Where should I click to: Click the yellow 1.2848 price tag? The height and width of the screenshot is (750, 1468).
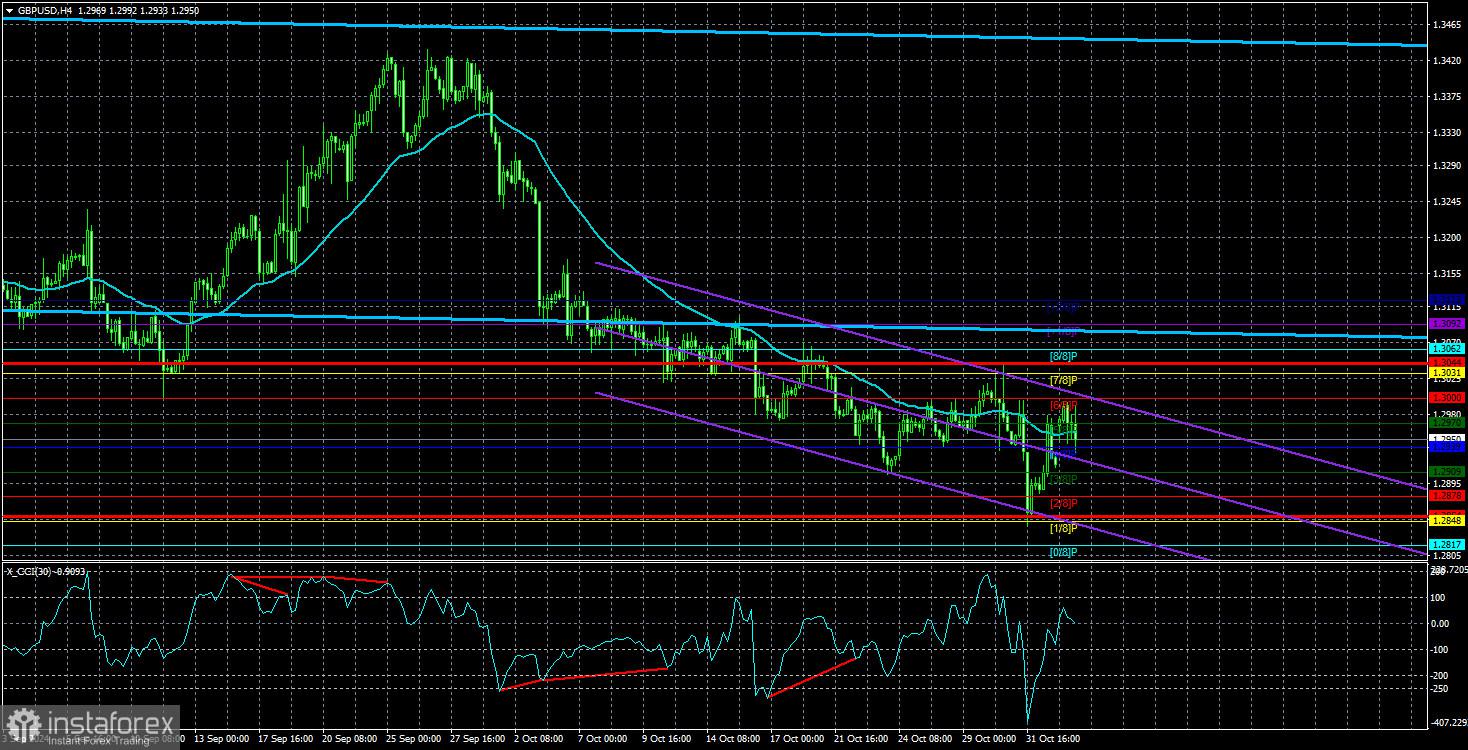coord(1447,521)
